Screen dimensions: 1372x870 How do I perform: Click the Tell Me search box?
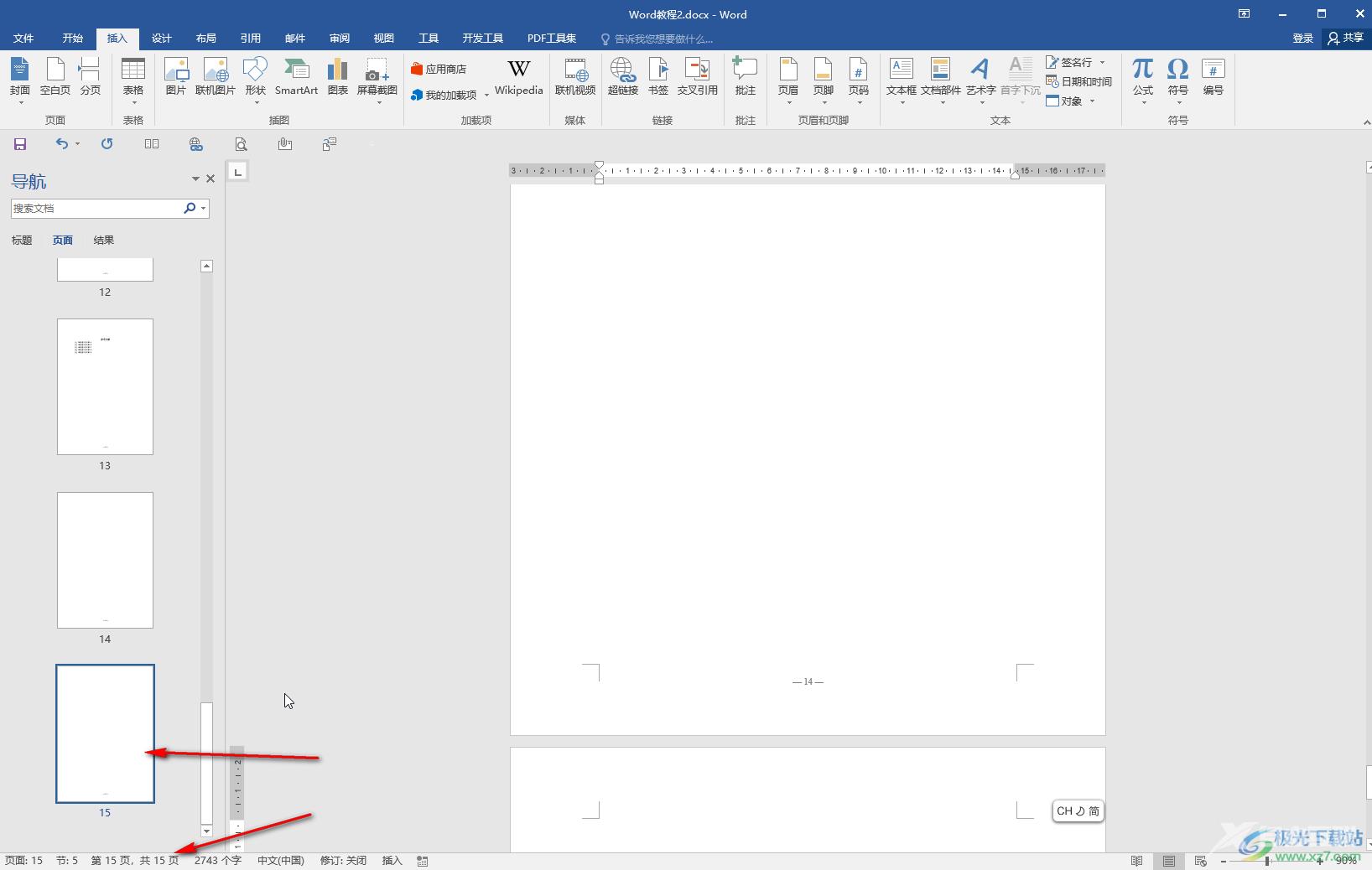pos(657,39)
